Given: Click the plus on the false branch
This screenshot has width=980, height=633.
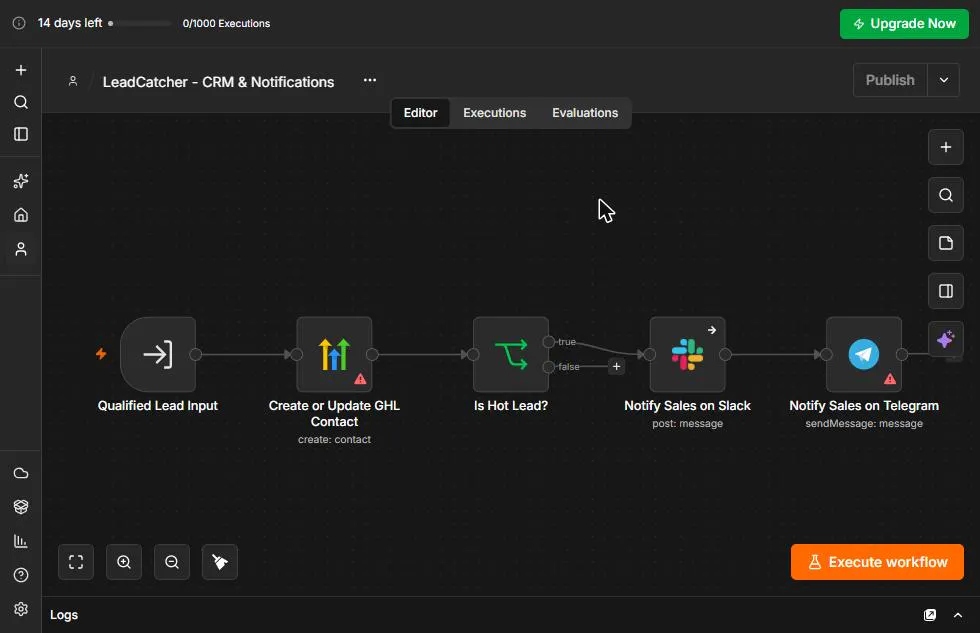Looking at the screenshot, I should pyautogui.click(x=616, y=367).
